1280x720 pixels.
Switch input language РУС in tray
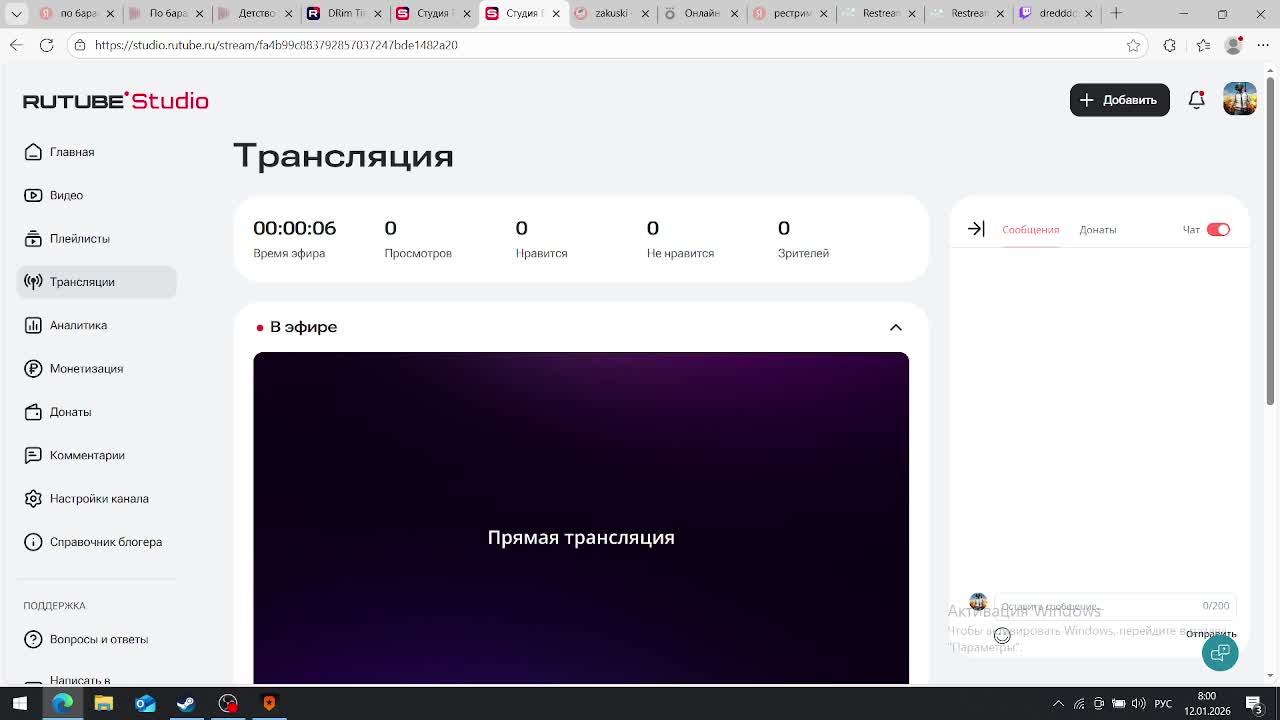pos(1163,704)
